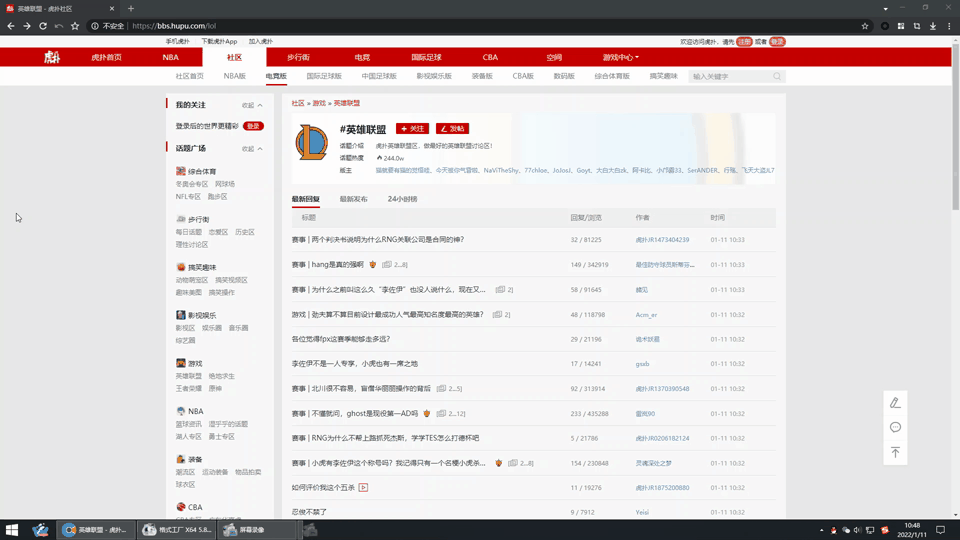Image resolution: width=960 pixels, height=540 pixels.
Task: Click the red 发帖 post button
Action: click(x=452, y=129)
